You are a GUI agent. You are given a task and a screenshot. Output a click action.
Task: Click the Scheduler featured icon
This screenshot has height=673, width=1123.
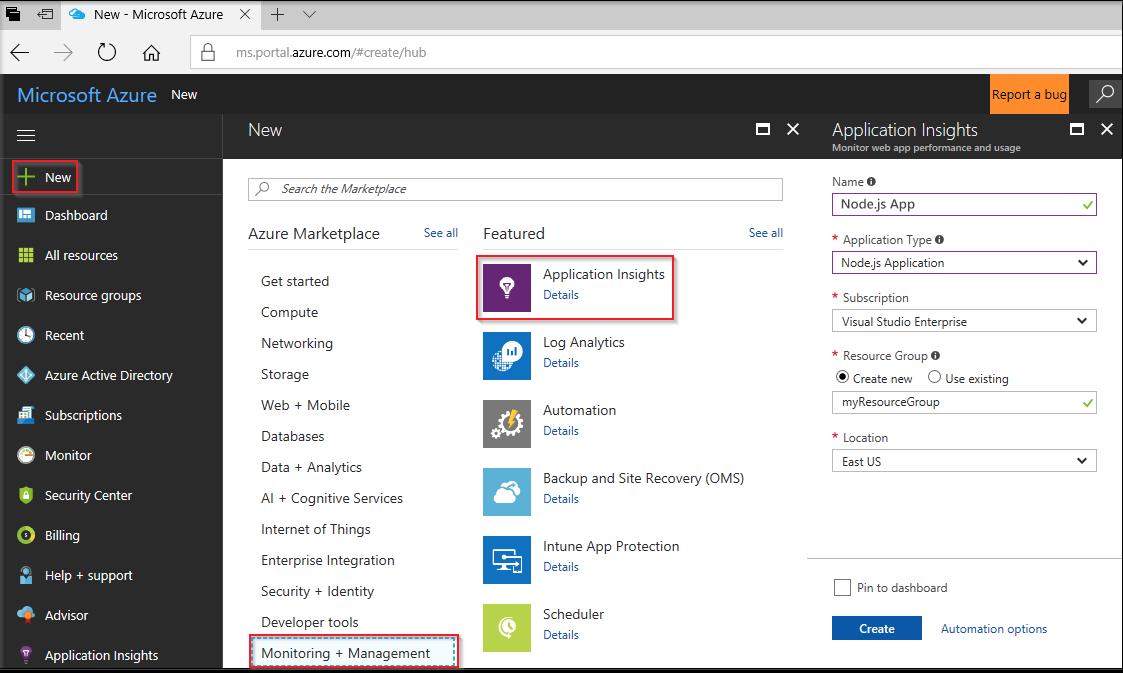tap(507, 628)
